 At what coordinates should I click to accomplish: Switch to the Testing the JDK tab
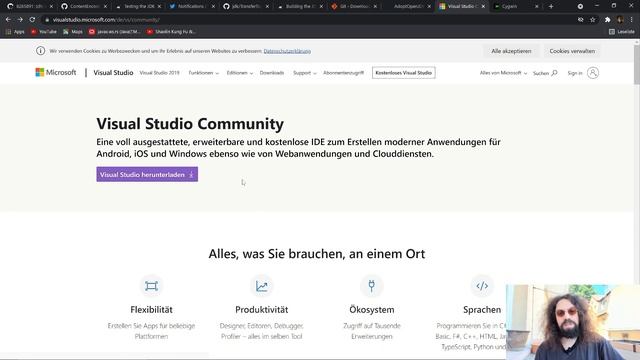coord(138,7)
